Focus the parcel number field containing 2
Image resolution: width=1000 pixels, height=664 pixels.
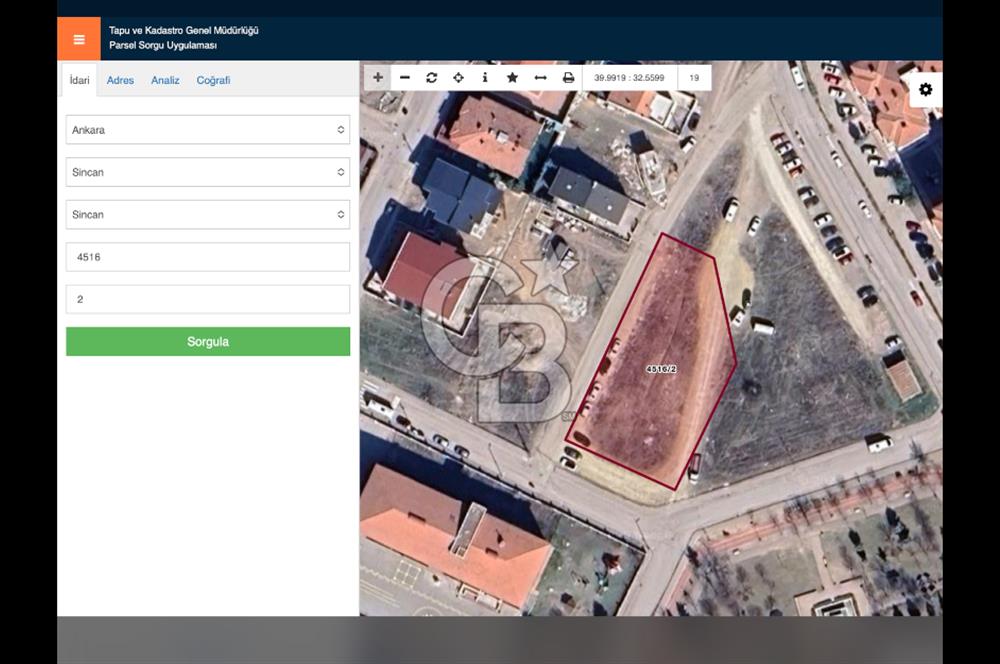pos(208,299)
